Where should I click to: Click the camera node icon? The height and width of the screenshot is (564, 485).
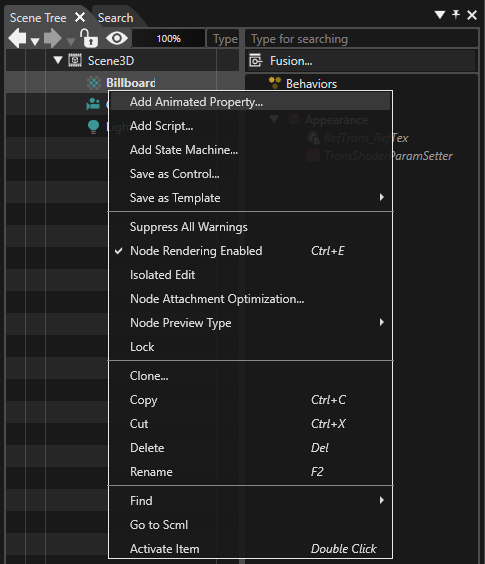(93, 105)
